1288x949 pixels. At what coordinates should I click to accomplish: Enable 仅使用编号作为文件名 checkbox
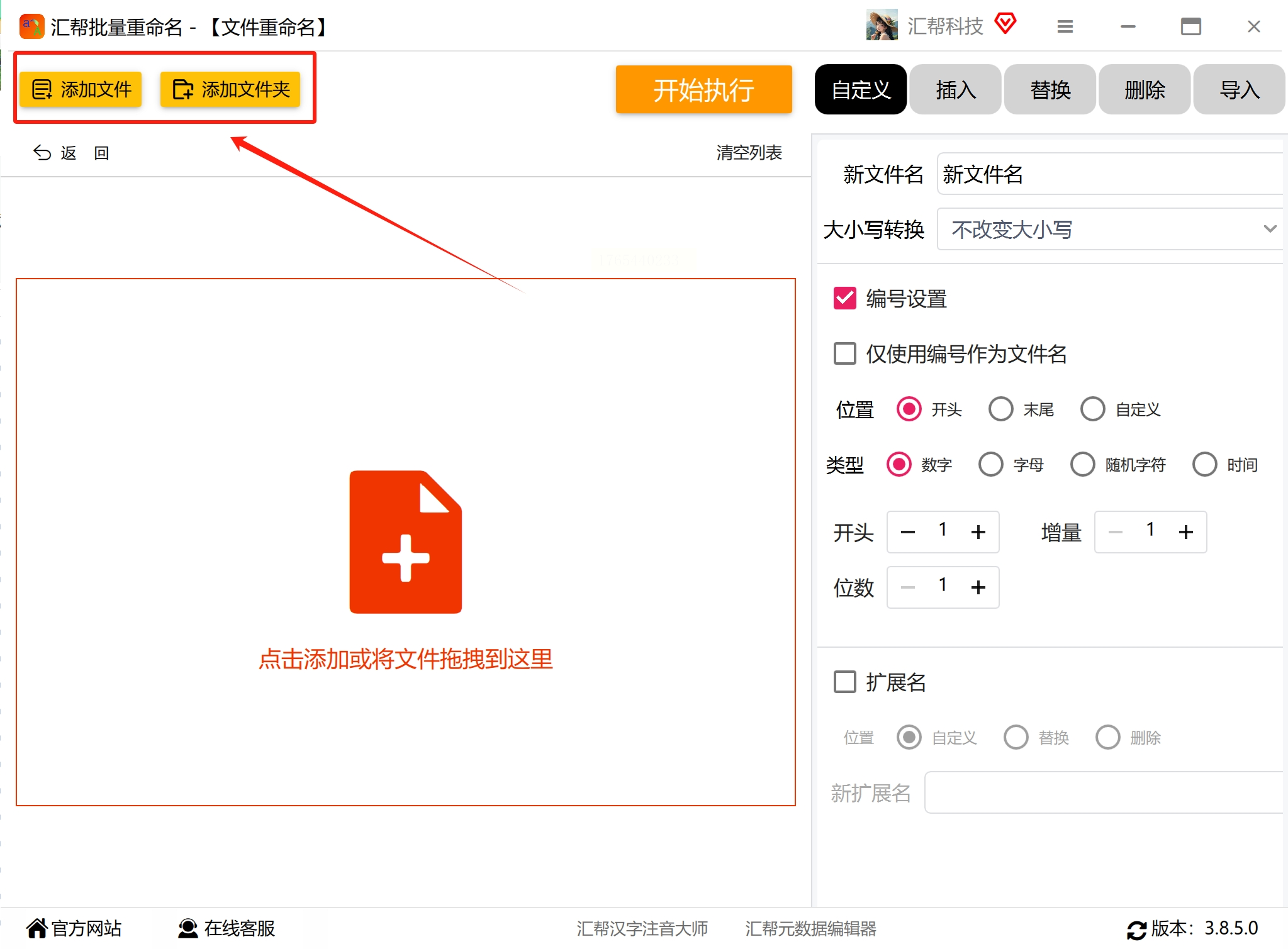(844, 353)
